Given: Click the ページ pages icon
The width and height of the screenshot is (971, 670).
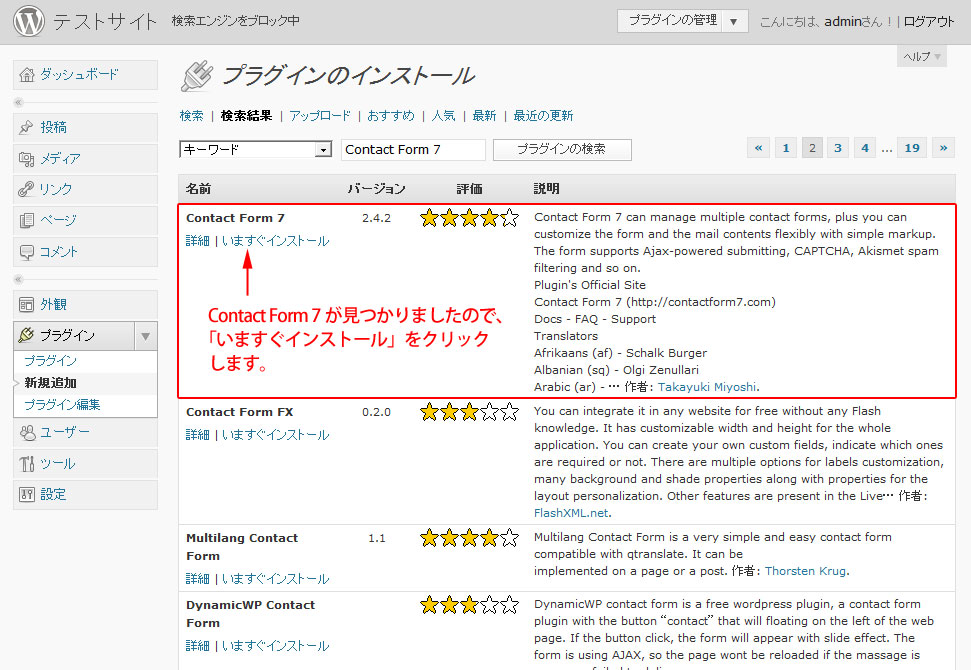Looking at the screenshot, I should coord(27,220).
